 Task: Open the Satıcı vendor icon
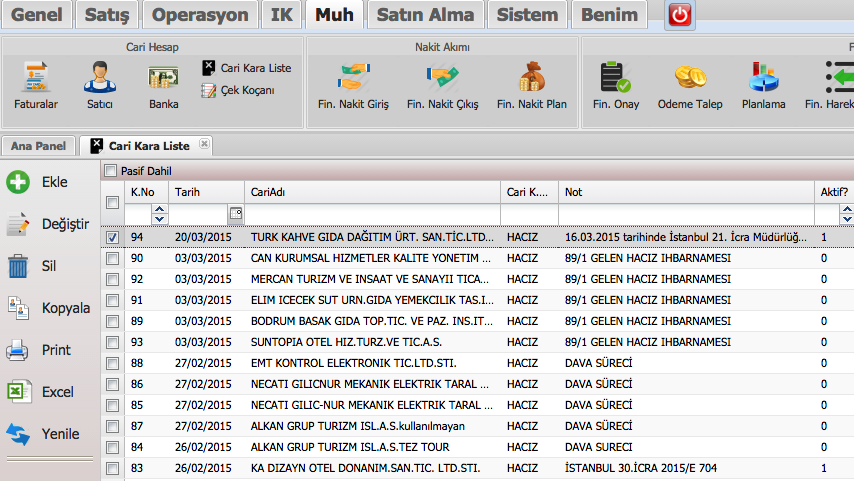[x=100, y=85]
